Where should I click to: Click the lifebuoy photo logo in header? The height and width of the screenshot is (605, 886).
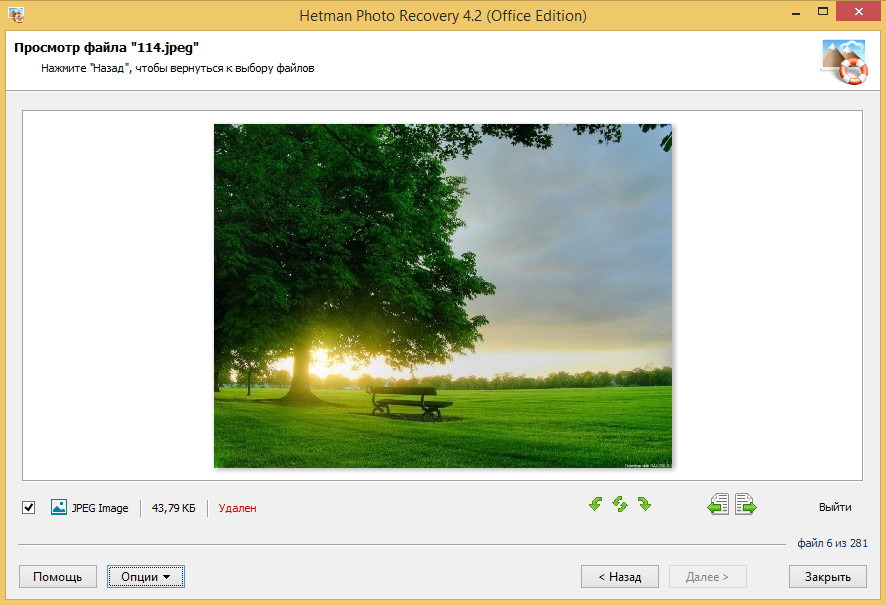click(x=844, y=62)
